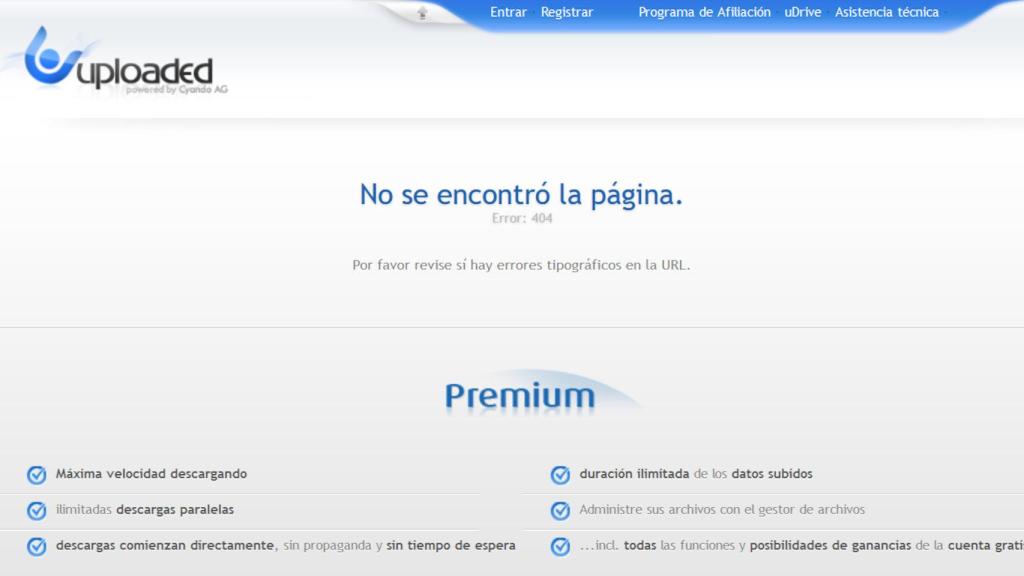This screenshot has width=1024, height=576.
Task: Open the Registrar page
Action: pyautogui.click(x=566, y=12)
